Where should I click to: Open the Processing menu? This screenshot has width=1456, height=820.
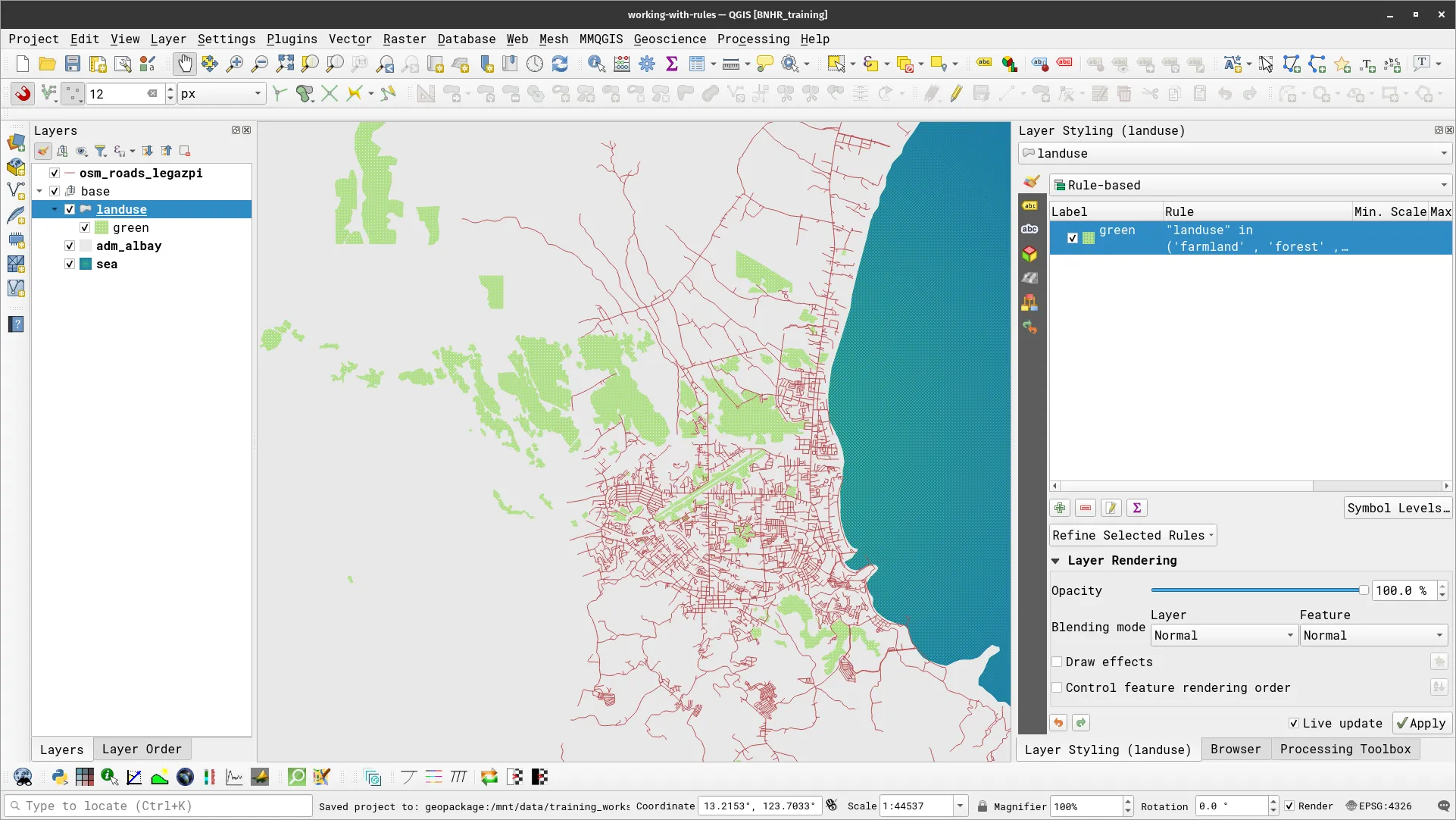click(752, 39)
